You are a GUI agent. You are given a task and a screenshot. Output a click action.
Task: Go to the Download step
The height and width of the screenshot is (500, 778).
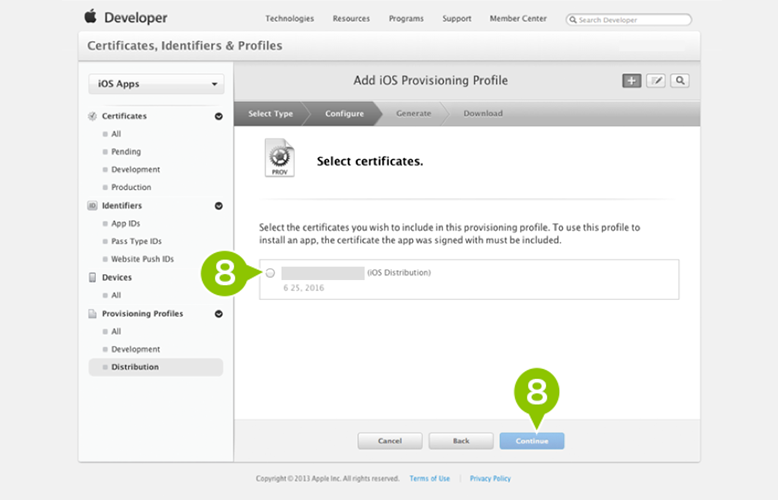(x=483, y=114)
